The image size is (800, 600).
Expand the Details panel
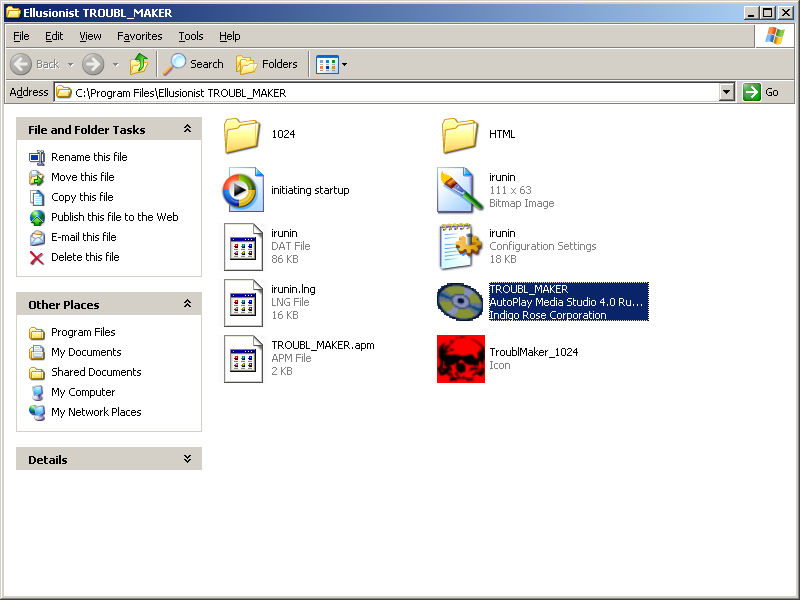[x=187, y=459]
